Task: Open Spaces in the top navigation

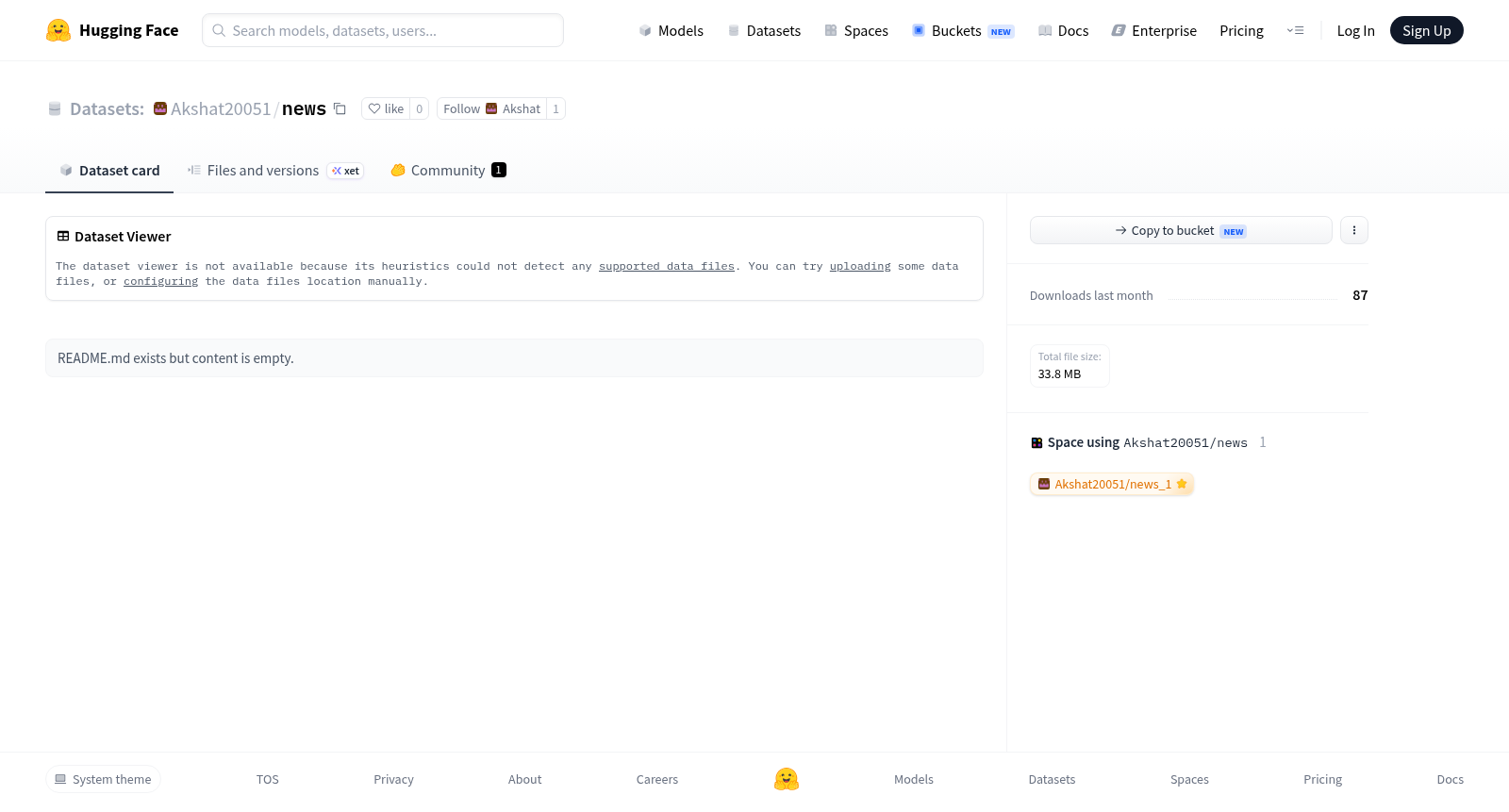Action: (856, 30)
